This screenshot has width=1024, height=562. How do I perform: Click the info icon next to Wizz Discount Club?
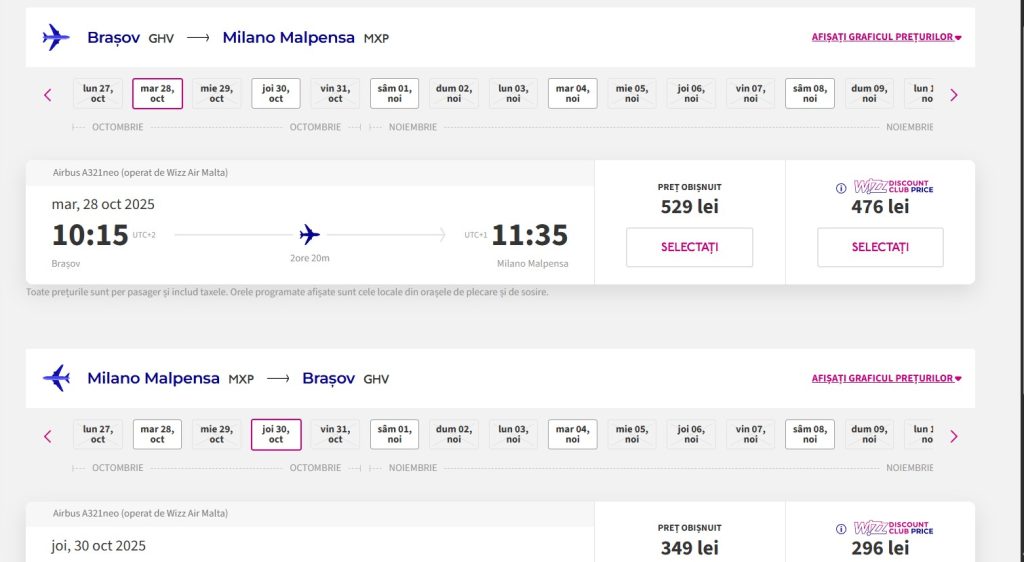click(x=840, y=187)
